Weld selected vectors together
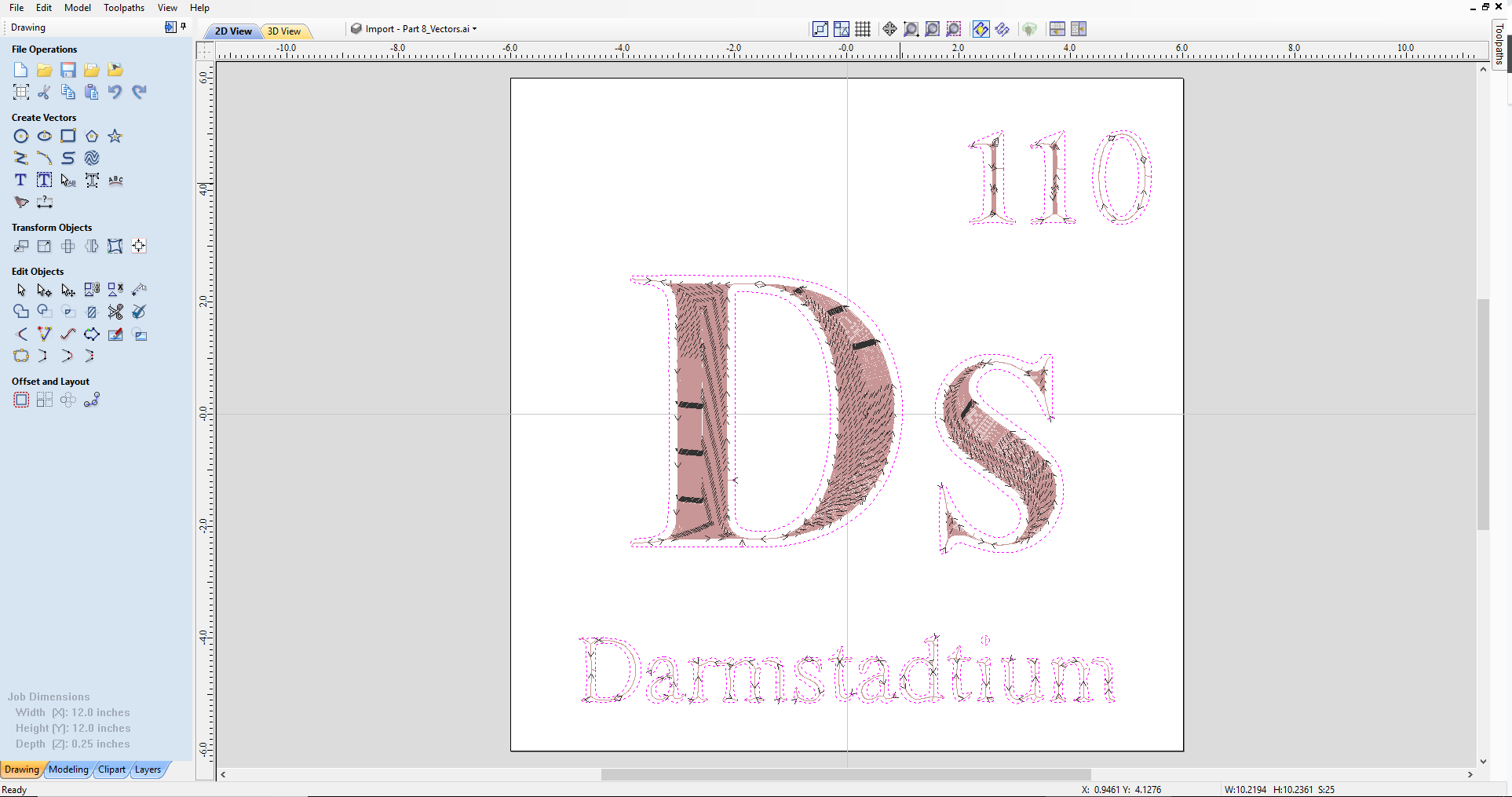This screenshot has height=797, width=1512. click(21, 312)
